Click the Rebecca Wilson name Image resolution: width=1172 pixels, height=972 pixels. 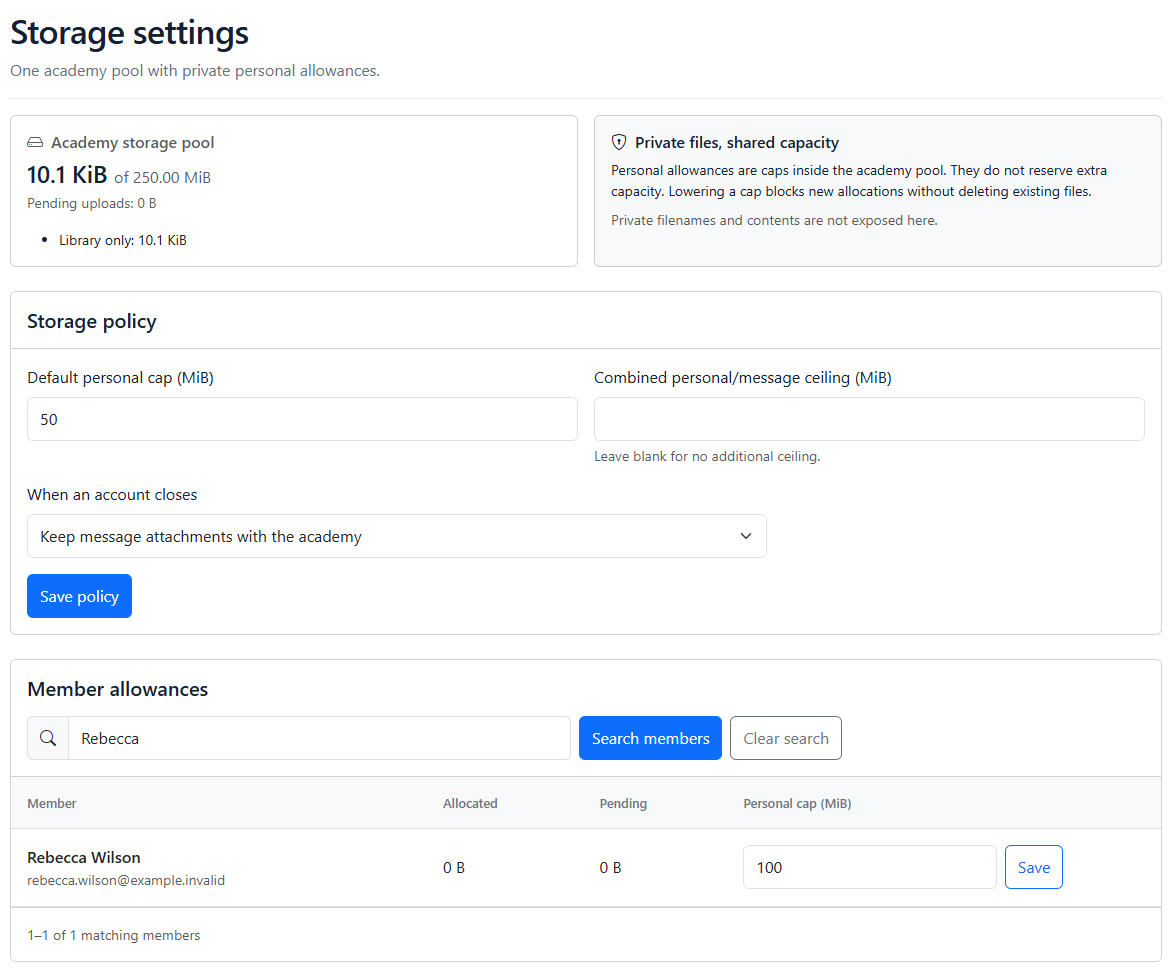[84, 858]
